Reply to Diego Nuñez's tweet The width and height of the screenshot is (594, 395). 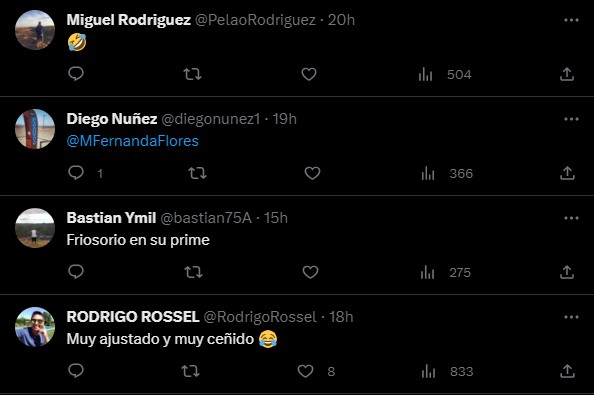coord(76,173)
